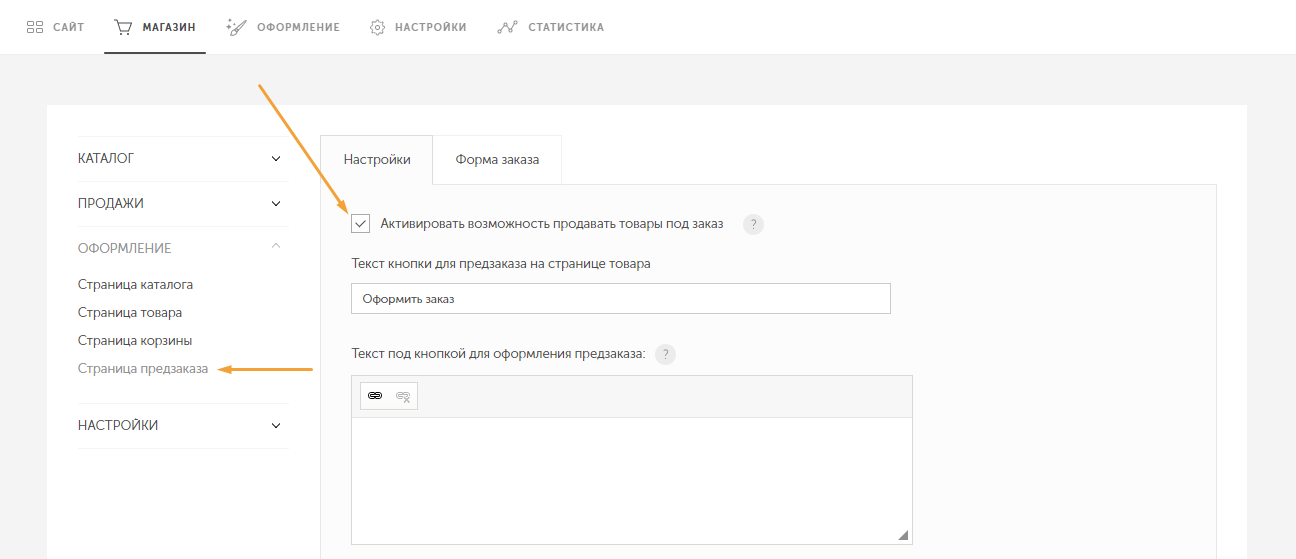Show the help tip for the text under the preorder button
The height and width of the screenshot is (559, 1296).
pyautogui.click(x=666, y=354)
